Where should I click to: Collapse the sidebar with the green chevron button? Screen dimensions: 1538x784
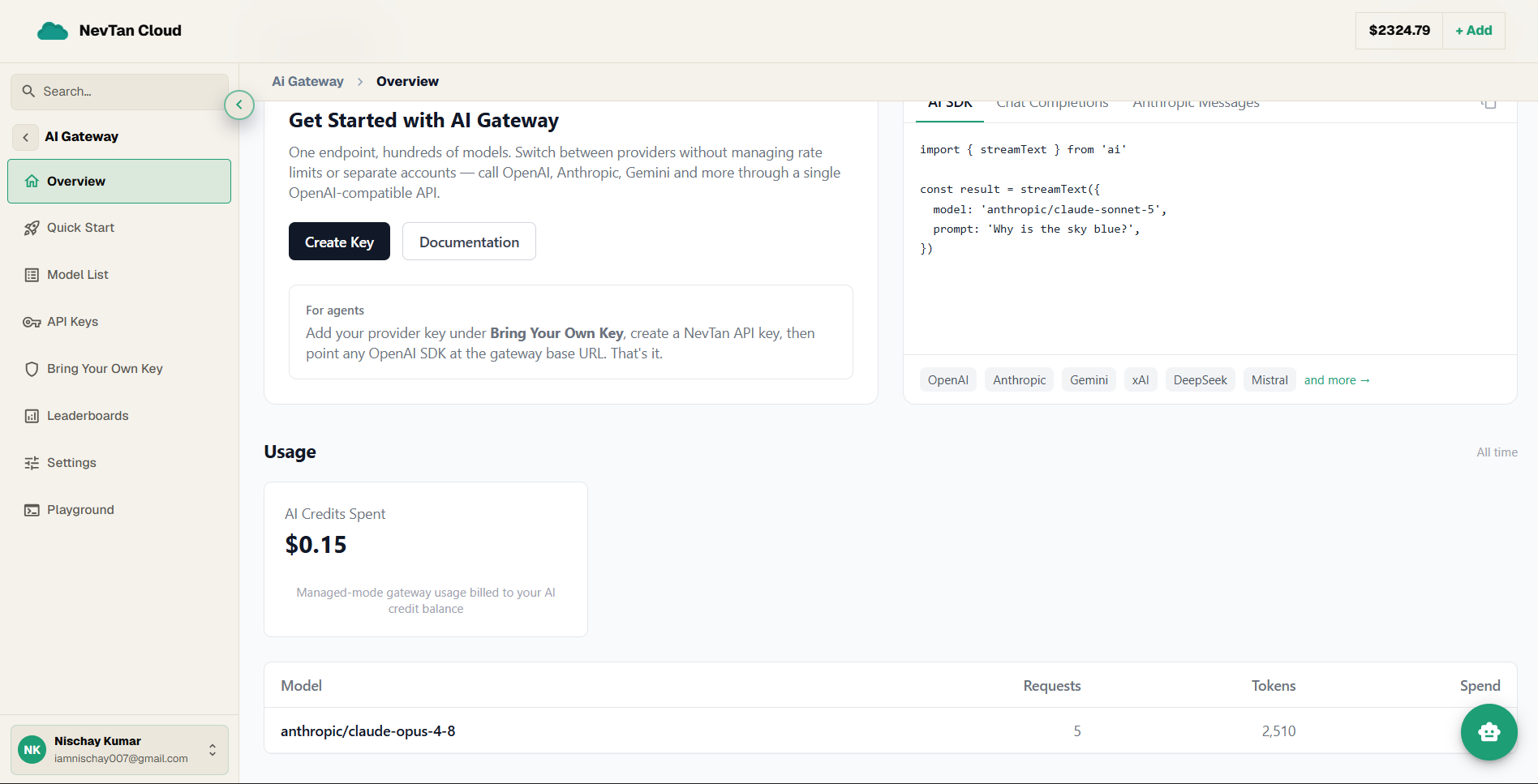coord(239,105)
